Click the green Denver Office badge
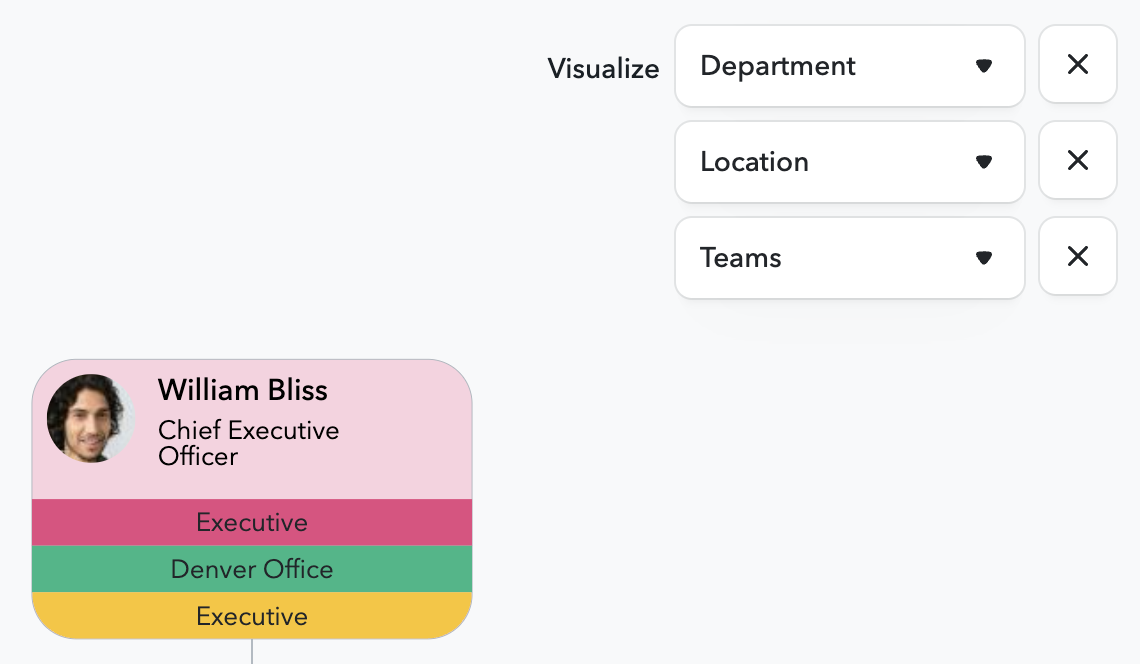This screenshot has width=1140, height=664. pyautogui.click(x=252, y=569)
